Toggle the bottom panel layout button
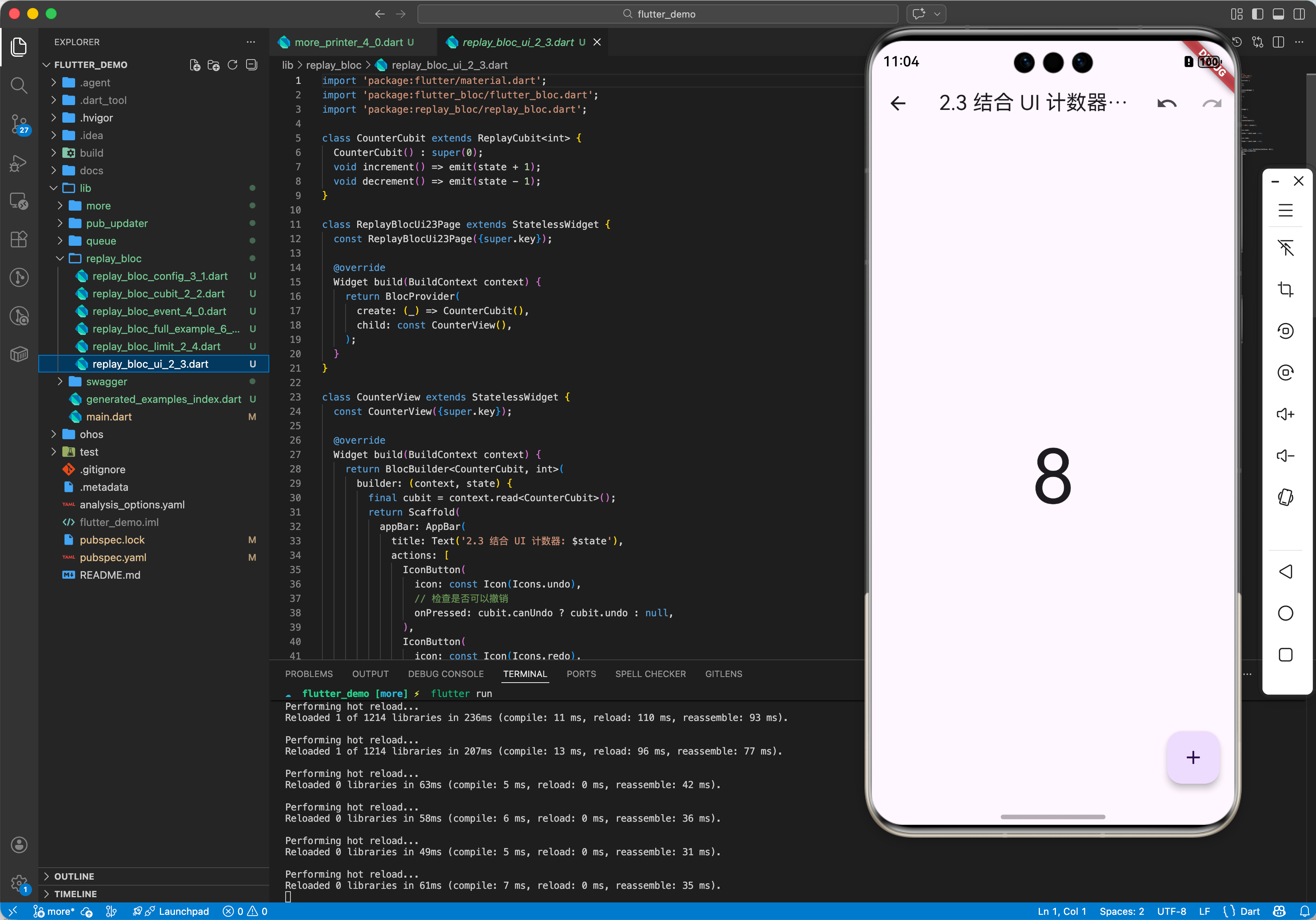This screenshot has height=920, width=1316. point(1278,14)
